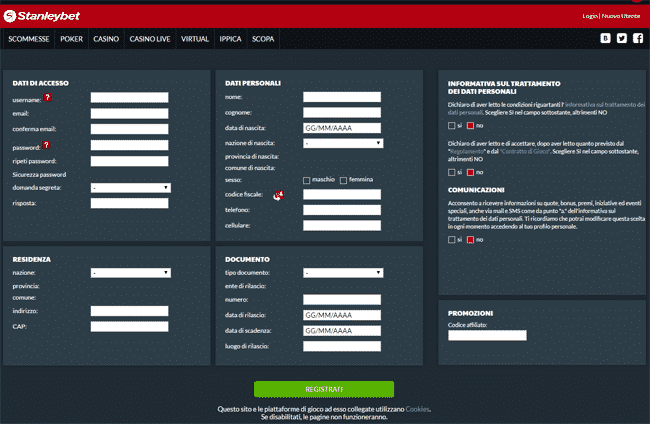Open the tipo documento dropdown

click(343, 273)
